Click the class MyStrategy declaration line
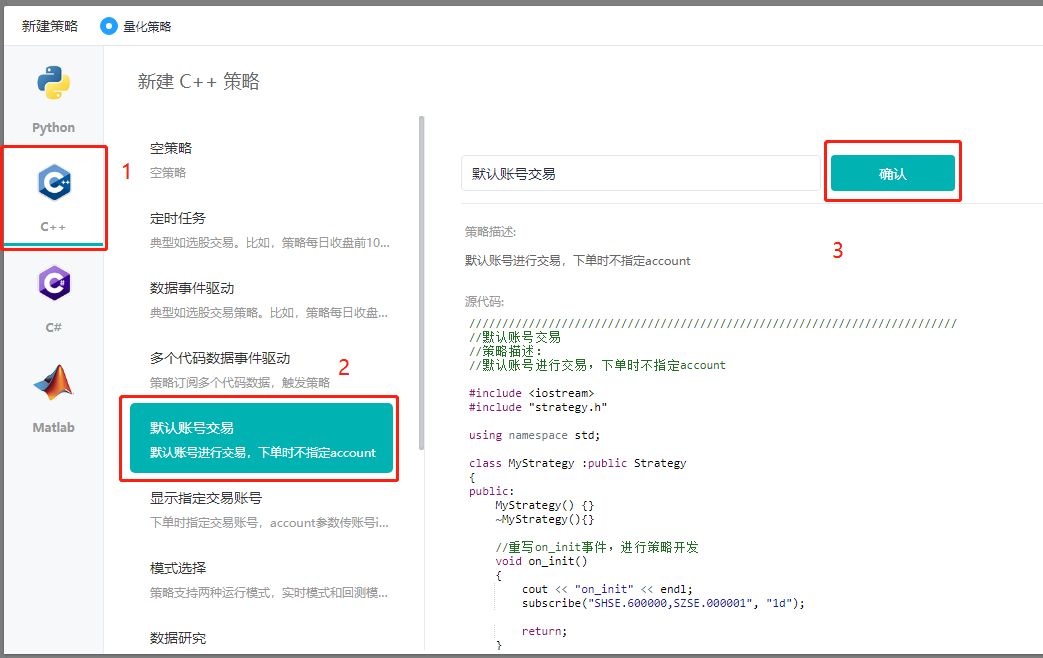Viewport: 1043px width, 658px height. click(x=577, y=462)
